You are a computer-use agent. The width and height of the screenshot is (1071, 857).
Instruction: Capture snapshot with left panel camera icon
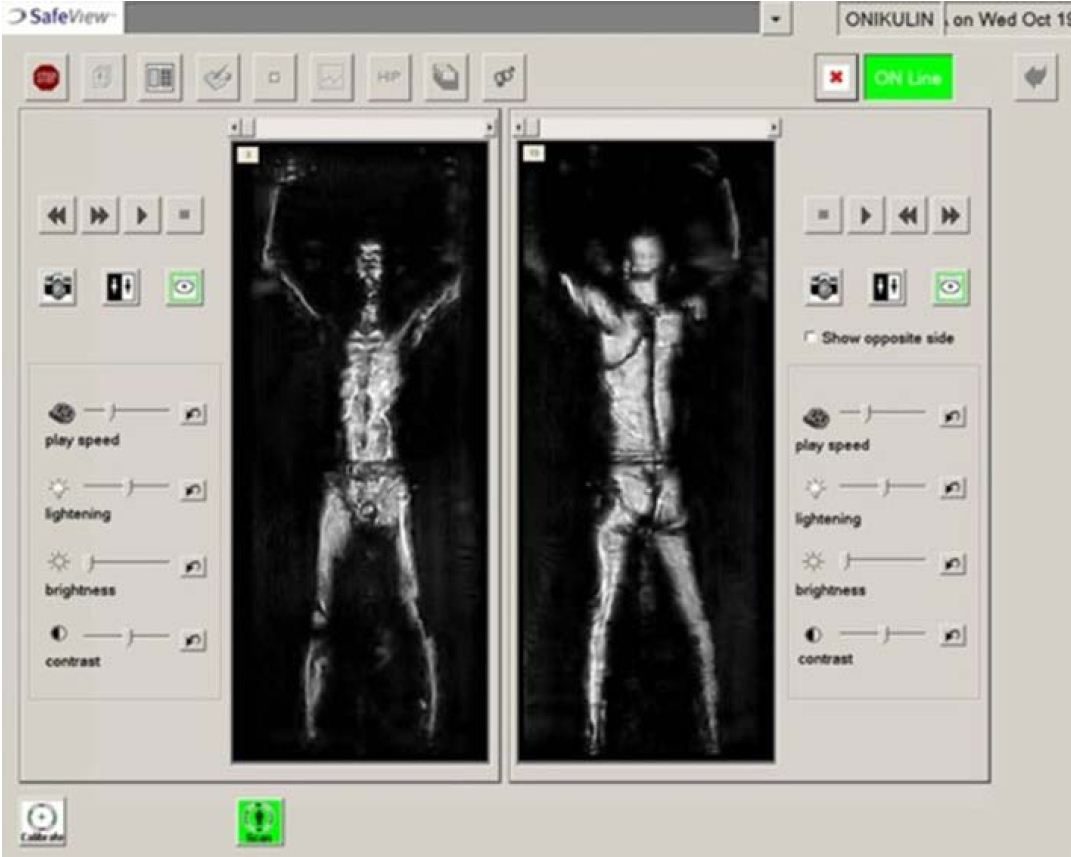pos(58,287)
